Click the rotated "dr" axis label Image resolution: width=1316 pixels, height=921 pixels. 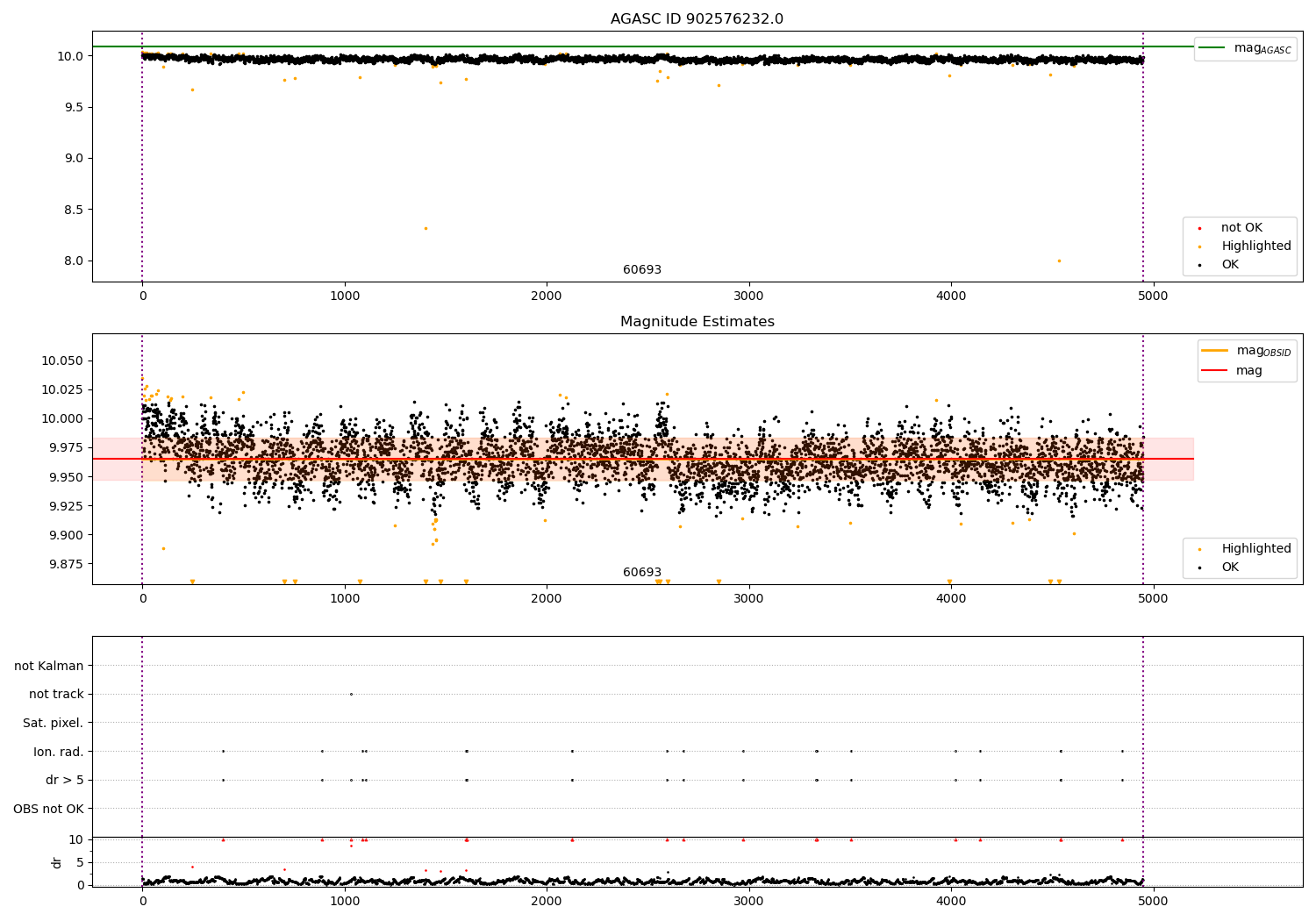(57, 862)
